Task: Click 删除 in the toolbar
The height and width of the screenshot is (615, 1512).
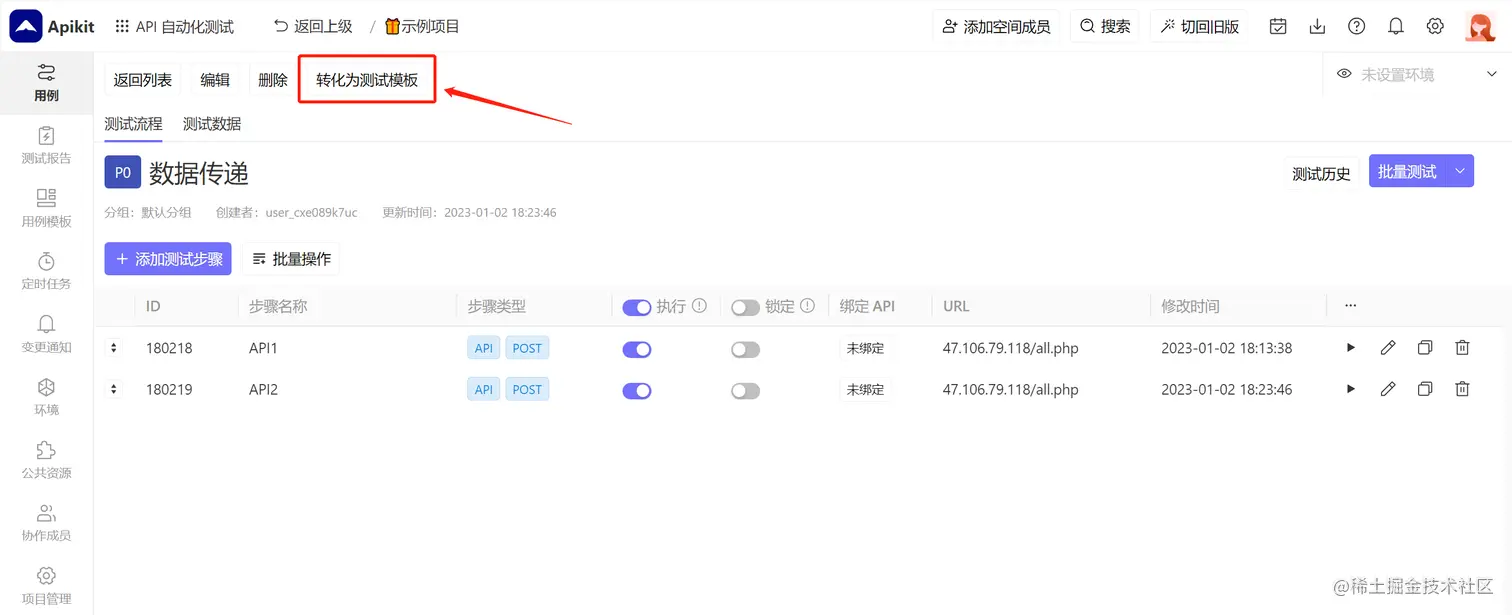Action: (273, 80)
